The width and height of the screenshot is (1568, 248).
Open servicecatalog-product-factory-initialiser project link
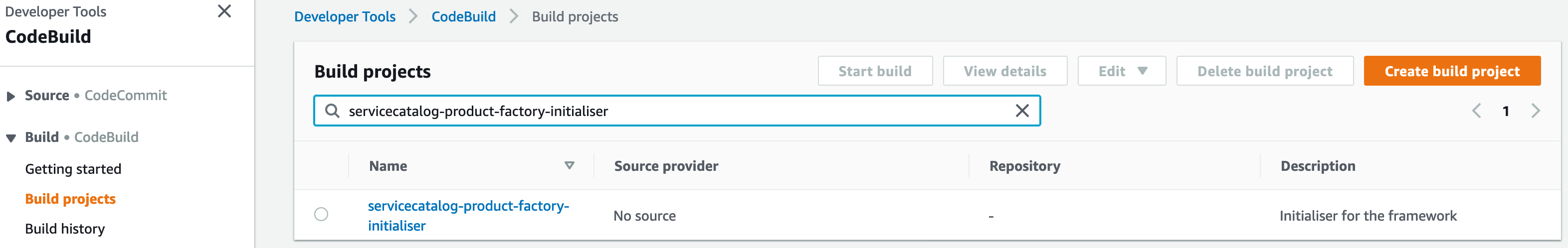coord(468,215)
